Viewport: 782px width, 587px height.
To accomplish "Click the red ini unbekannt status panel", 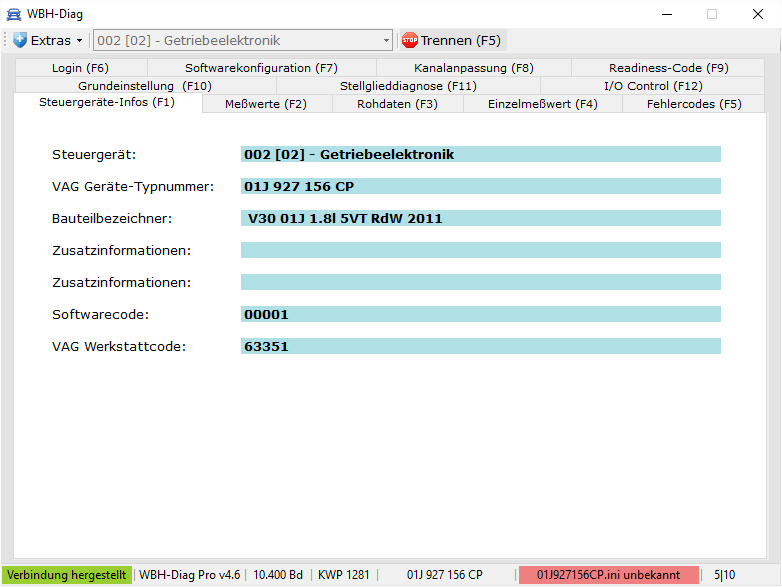I will pos(608,575).
